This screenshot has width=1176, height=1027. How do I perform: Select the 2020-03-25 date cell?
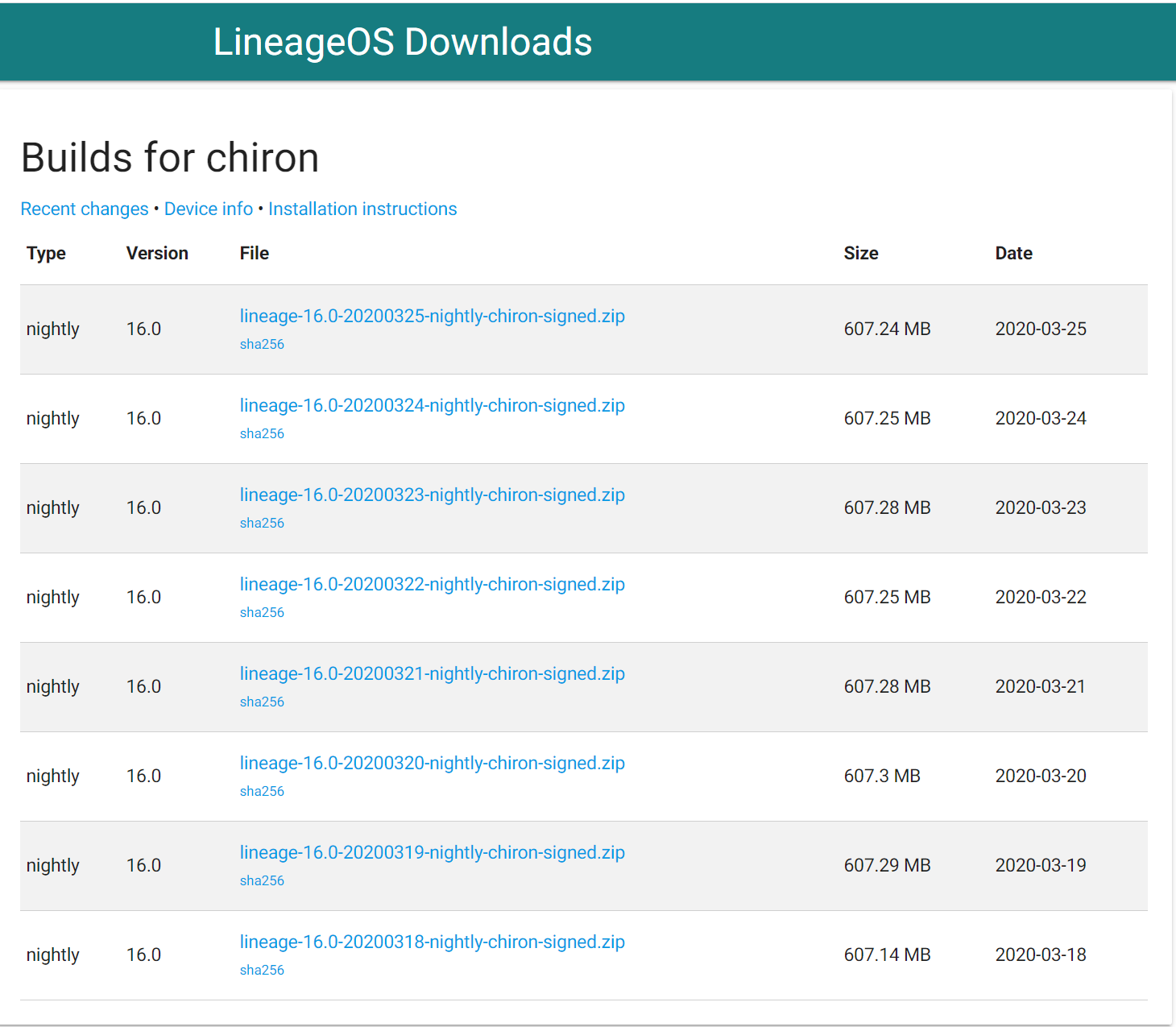(x=1041, y=329)
